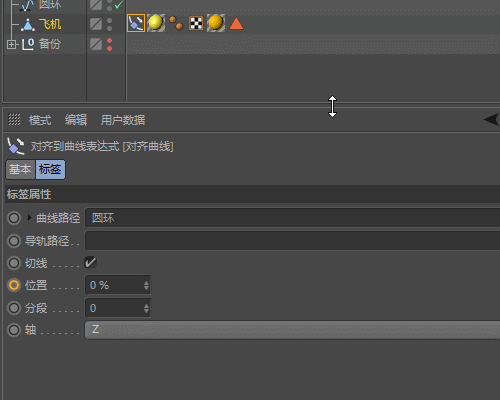Expand the 曲线路径 disclosure triangle
The height and width of the screenshot is (400, 500).
click(x=29, y=218)
